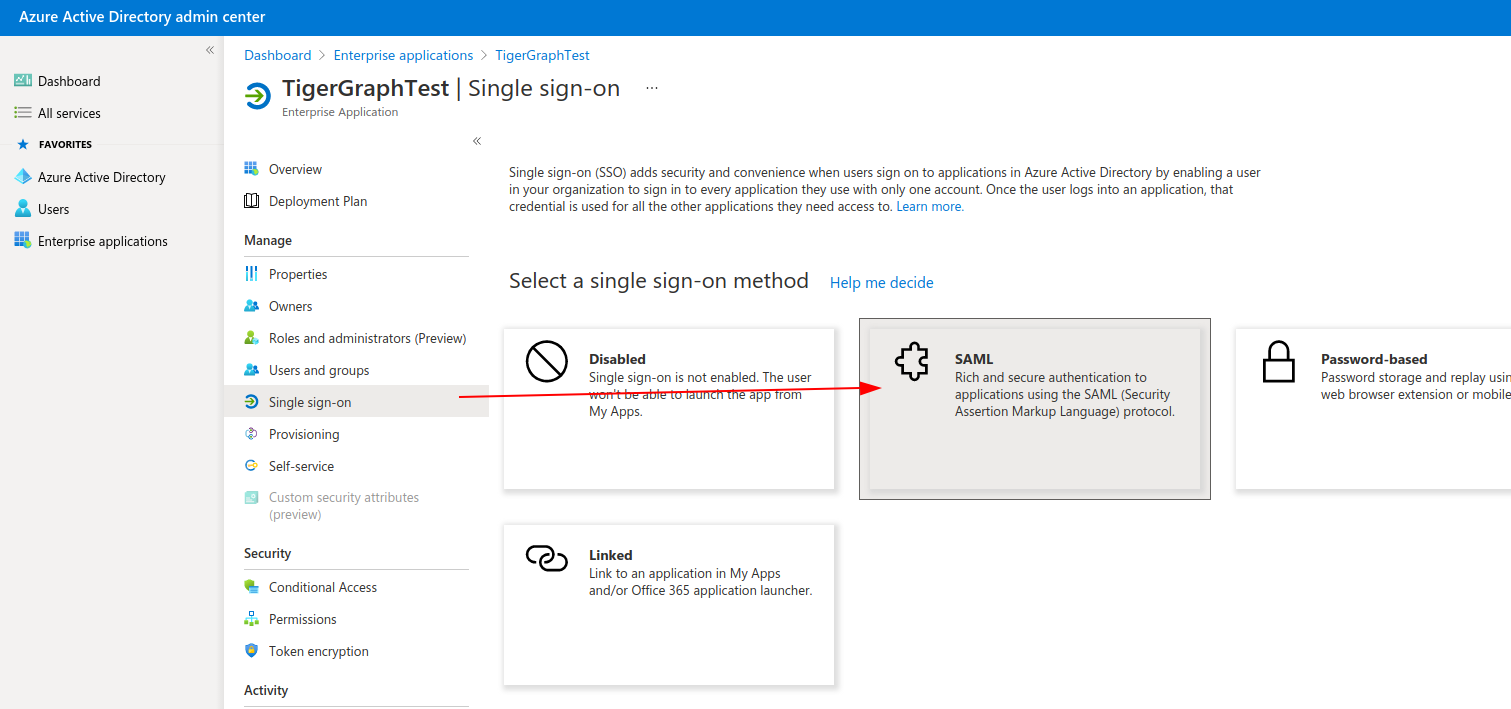
Task: Open Conditional Access under Security
Action: tap(322, 587)
